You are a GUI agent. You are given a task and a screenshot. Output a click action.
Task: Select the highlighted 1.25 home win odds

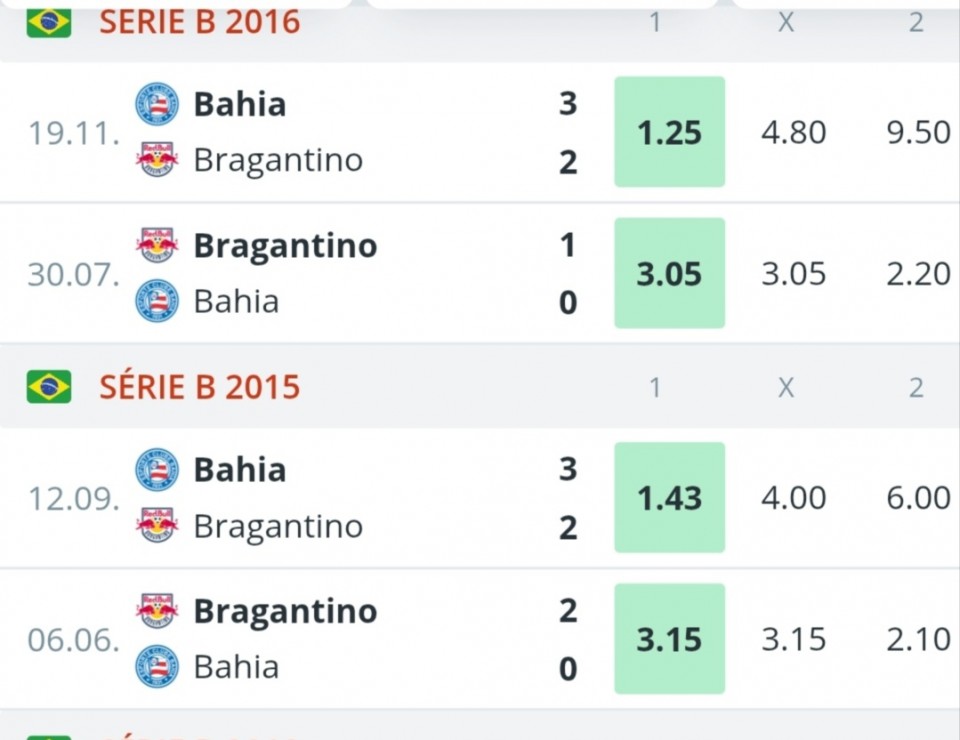(669, 132)
